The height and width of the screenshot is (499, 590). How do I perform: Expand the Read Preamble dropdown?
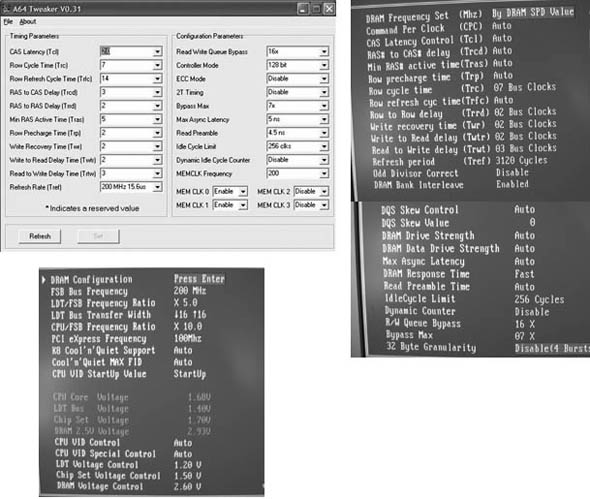(x=324, y=133)
